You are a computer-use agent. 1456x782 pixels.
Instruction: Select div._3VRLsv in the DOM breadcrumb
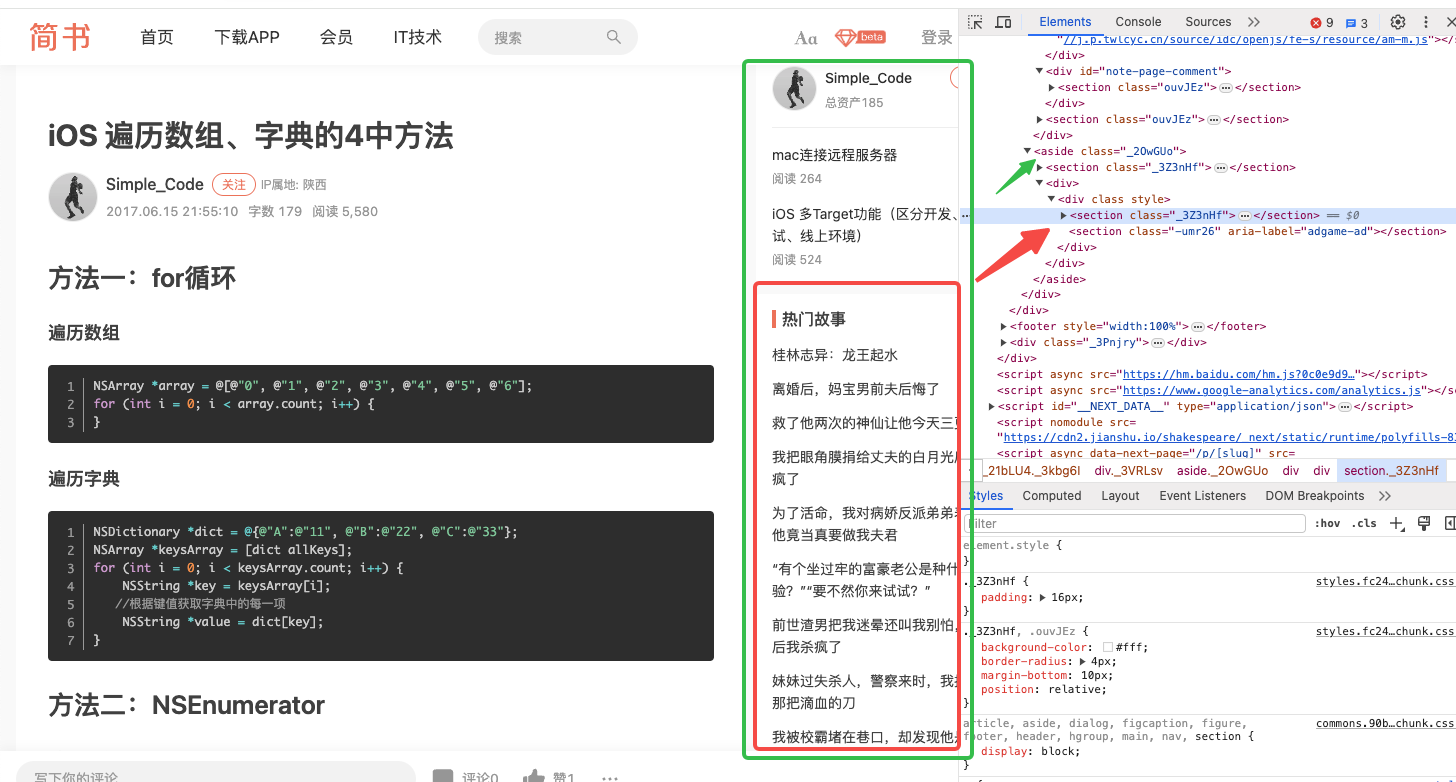tap(1129, 471)
